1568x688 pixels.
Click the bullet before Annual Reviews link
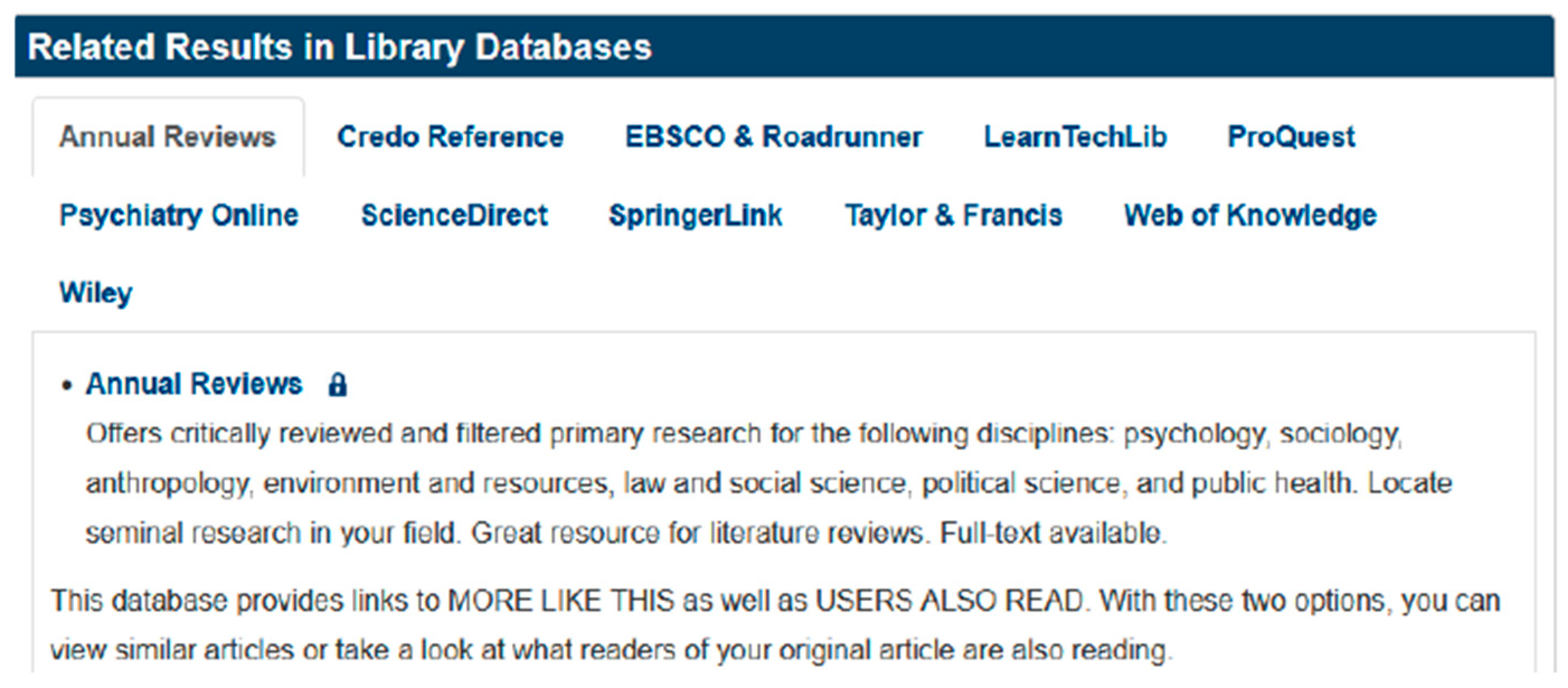67,386
